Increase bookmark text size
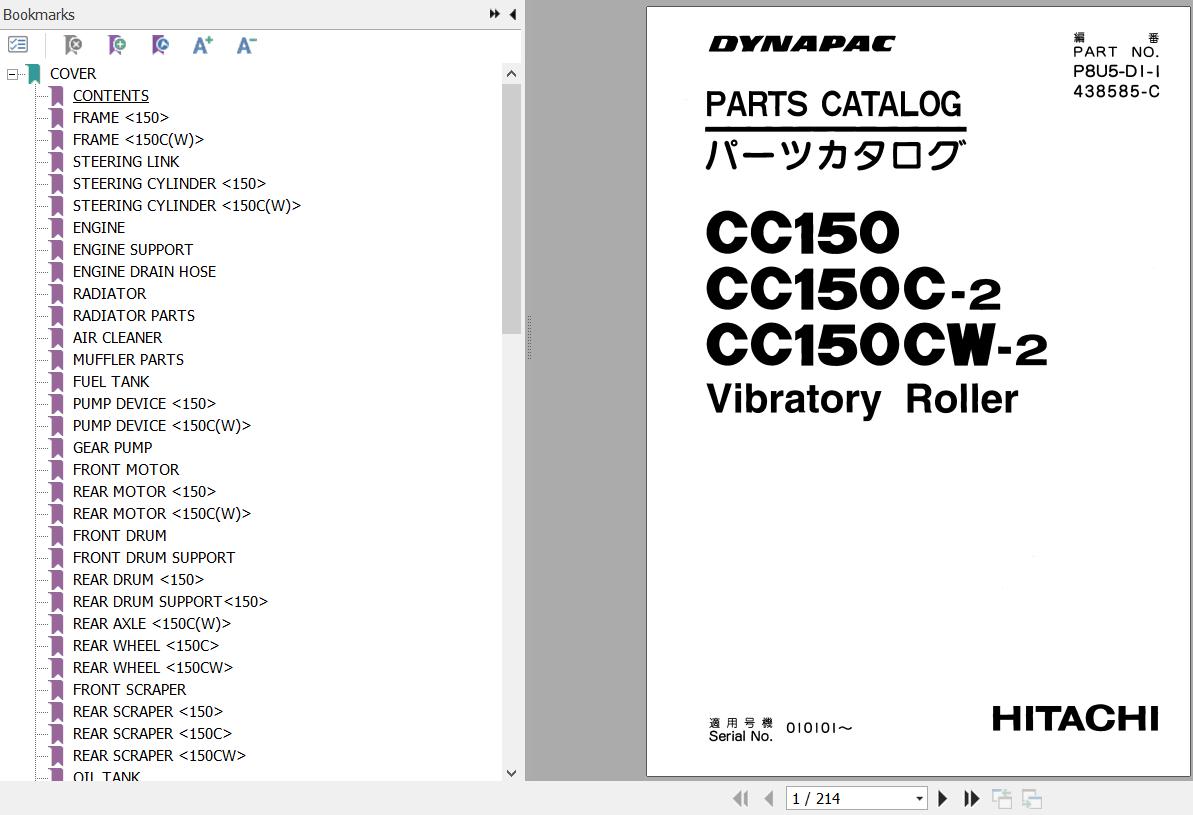Screen dimensions: 1193x815 [202, 45]
